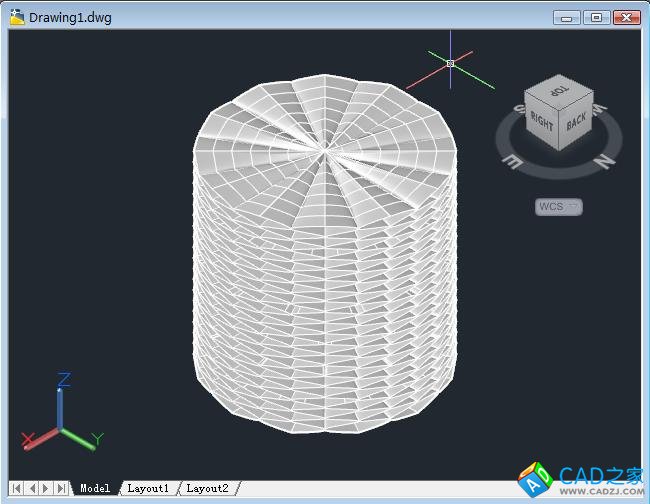Click the CAD之家 watermark logo
This screenshot has width=650, height=504.
coord(580,478)
